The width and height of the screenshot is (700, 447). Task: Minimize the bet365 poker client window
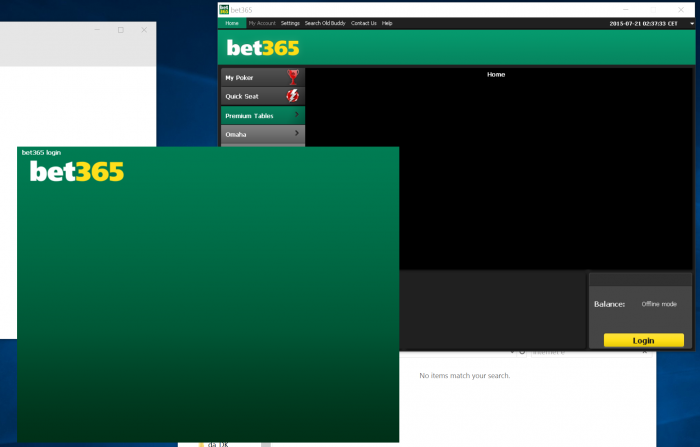coord(625,9)
